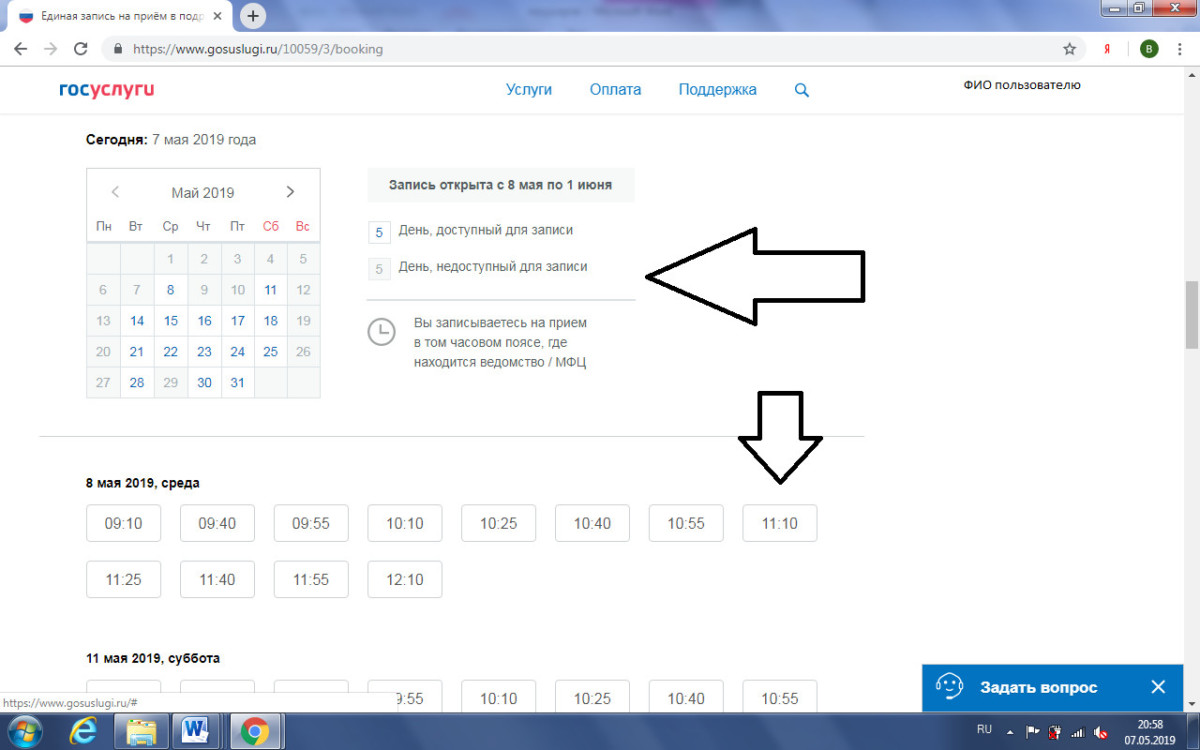
Task: Go to next month in calendar
Action: (x=290, y=192)
